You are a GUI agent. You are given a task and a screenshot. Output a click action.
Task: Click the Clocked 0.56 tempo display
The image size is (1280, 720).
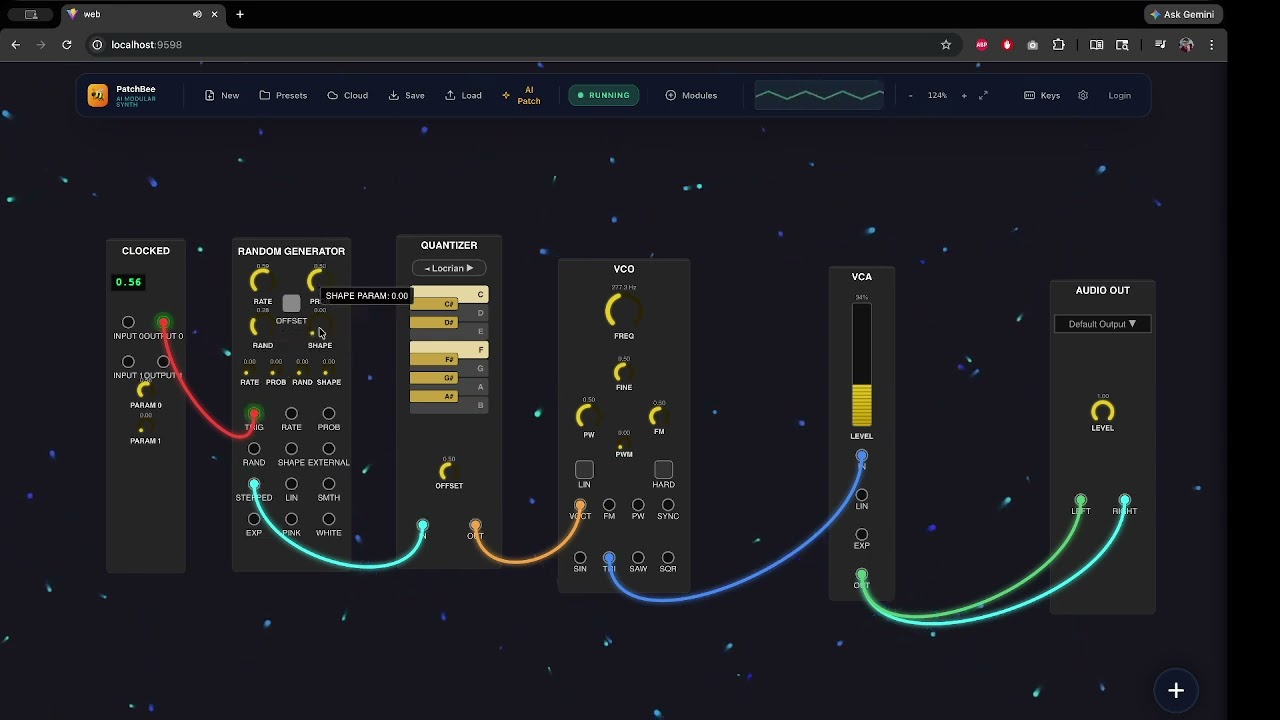(128, 282)
